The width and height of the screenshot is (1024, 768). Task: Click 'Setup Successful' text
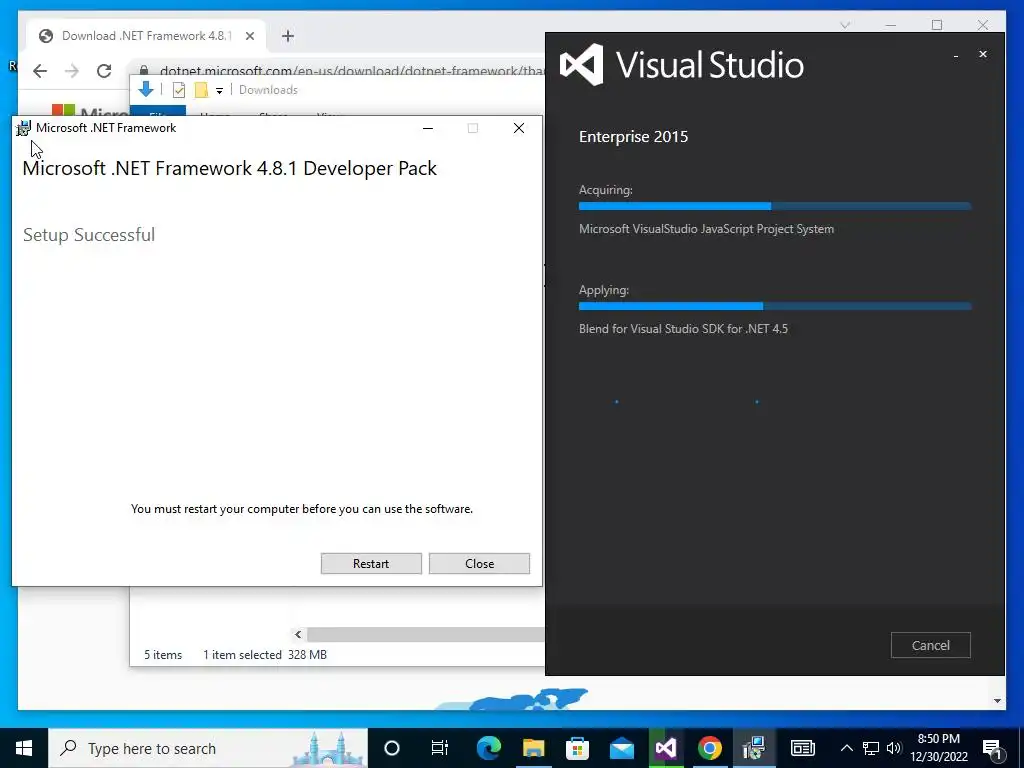click(x=89, y=235)
